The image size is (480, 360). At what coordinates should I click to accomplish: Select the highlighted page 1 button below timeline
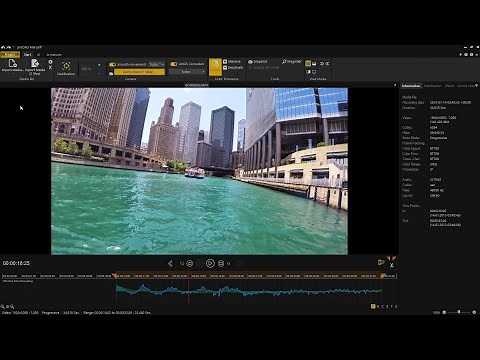(x=373, y=306)
